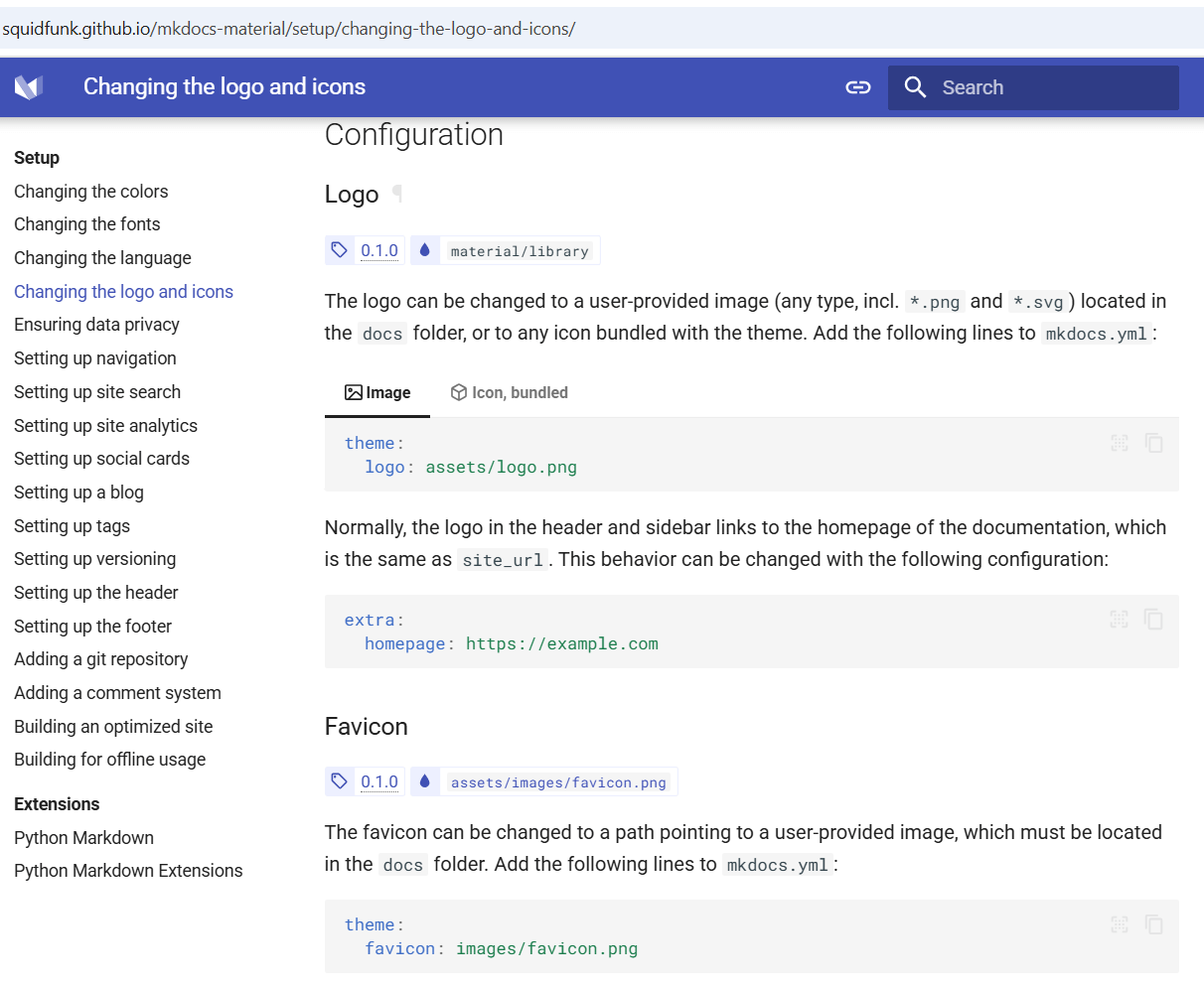This screenshot has height=987, width=1204.
Task: Copy the logo code block to clipboard
Action: [1153, 443]
